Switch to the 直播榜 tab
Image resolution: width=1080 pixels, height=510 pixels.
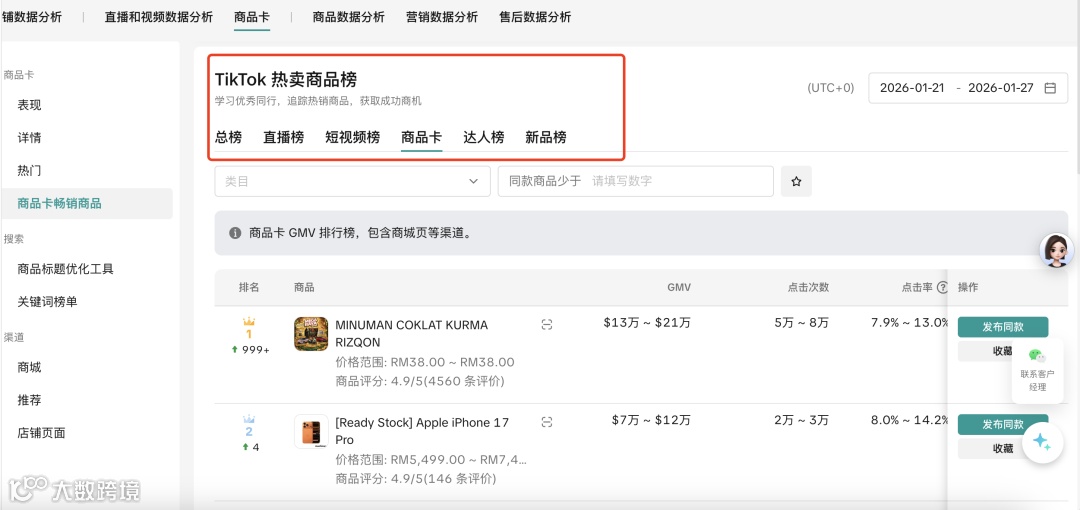pyautogui.click(x=283, y=137)
